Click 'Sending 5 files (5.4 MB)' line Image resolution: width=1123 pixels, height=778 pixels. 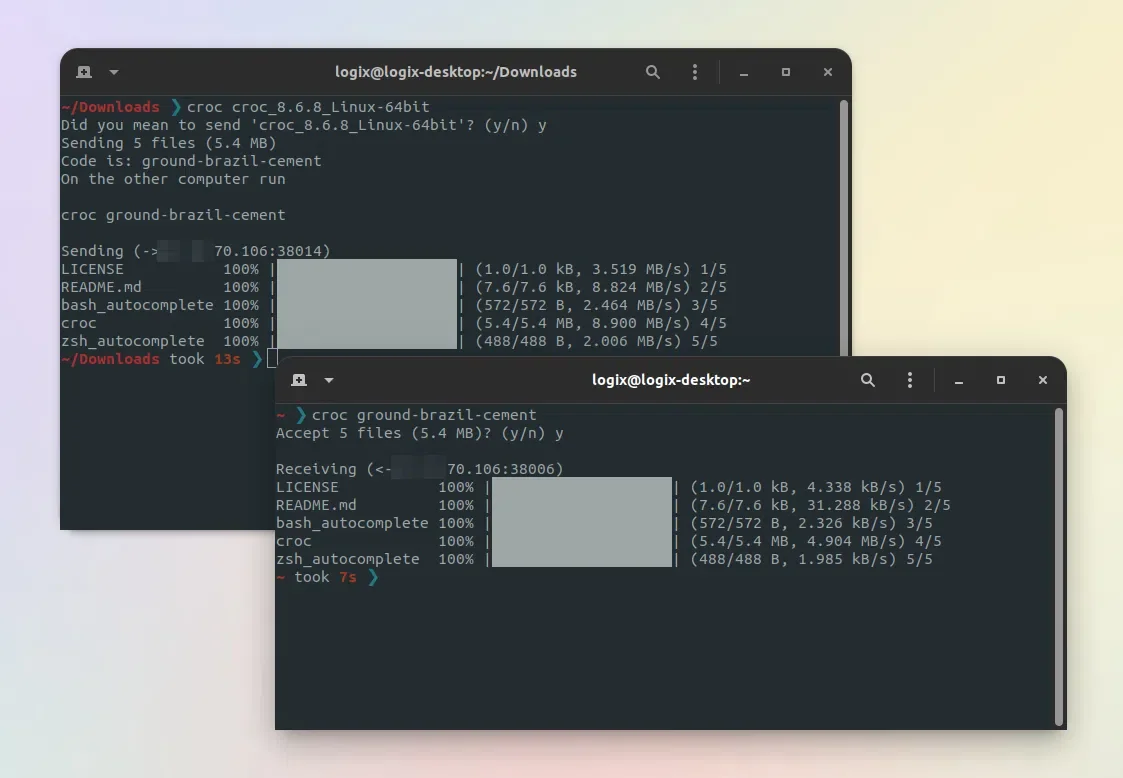tap(168, 143)
